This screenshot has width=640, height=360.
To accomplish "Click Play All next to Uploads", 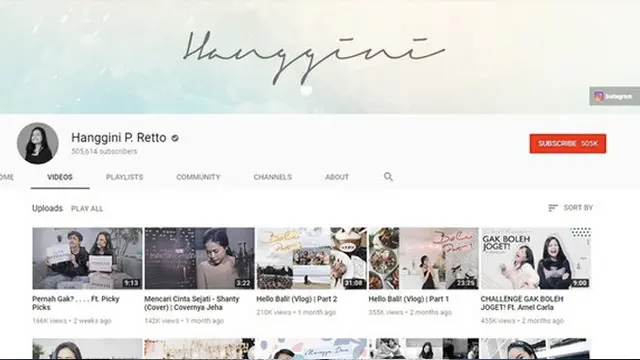I will [x=87, y=209].
